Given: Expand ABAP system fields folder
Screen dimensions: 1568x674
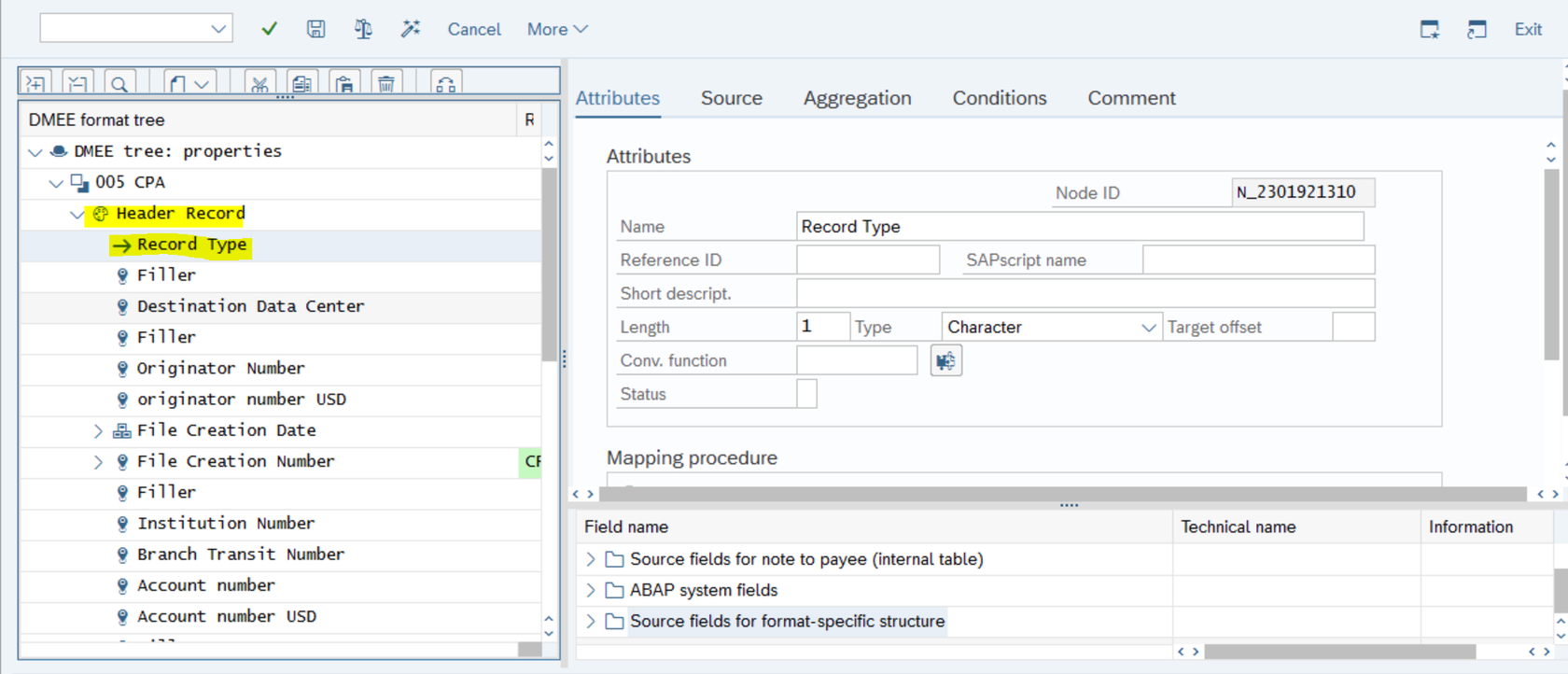Looking at the screenshot, I should click(x=590, y=590).
